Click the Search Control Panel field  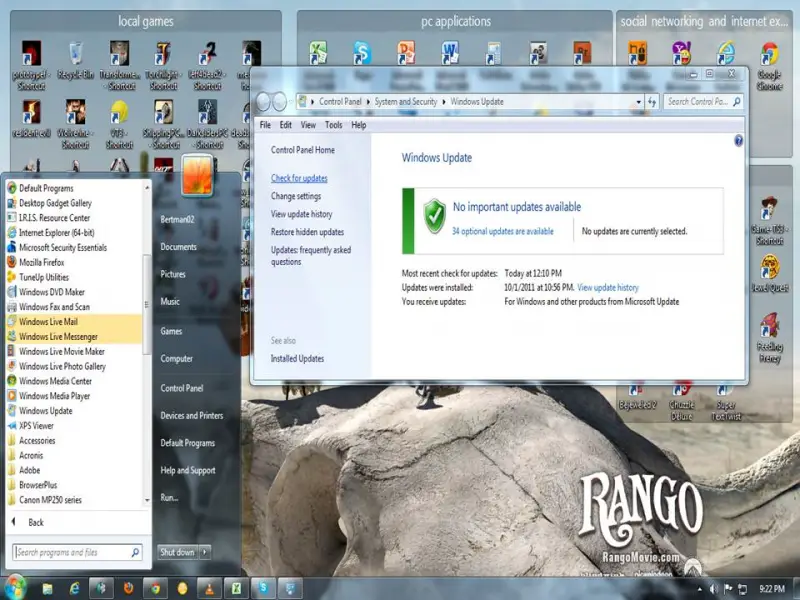pyautogui.click(x=703, y=102)
